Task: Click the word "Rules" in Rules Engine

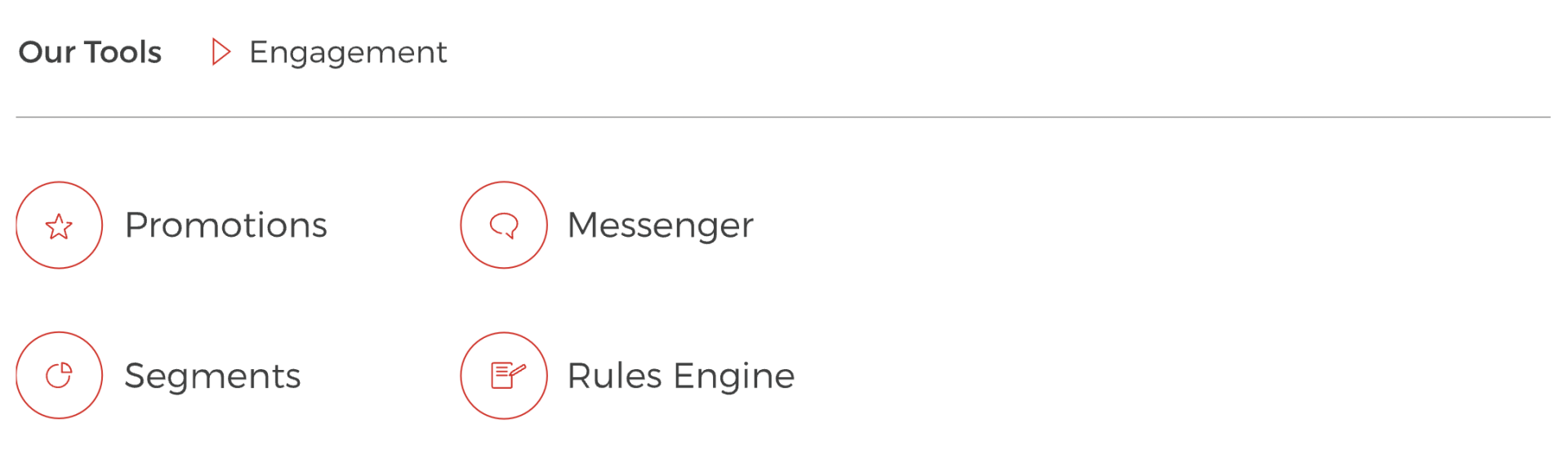Action: click(x=614, y=376)
